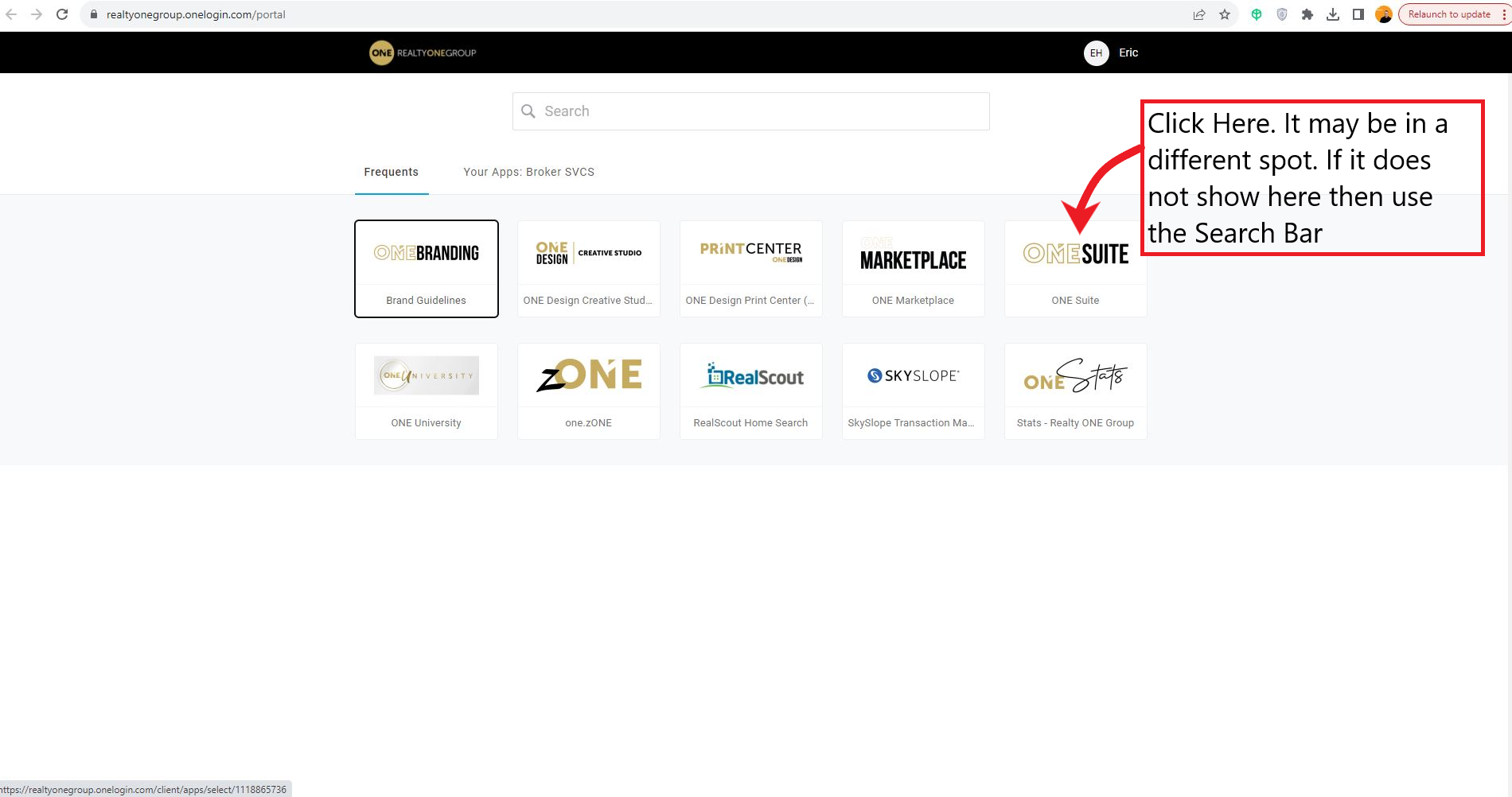Click the Relaunch to update button
This screenshot has height=797, width=1512.
point(1449,14)
